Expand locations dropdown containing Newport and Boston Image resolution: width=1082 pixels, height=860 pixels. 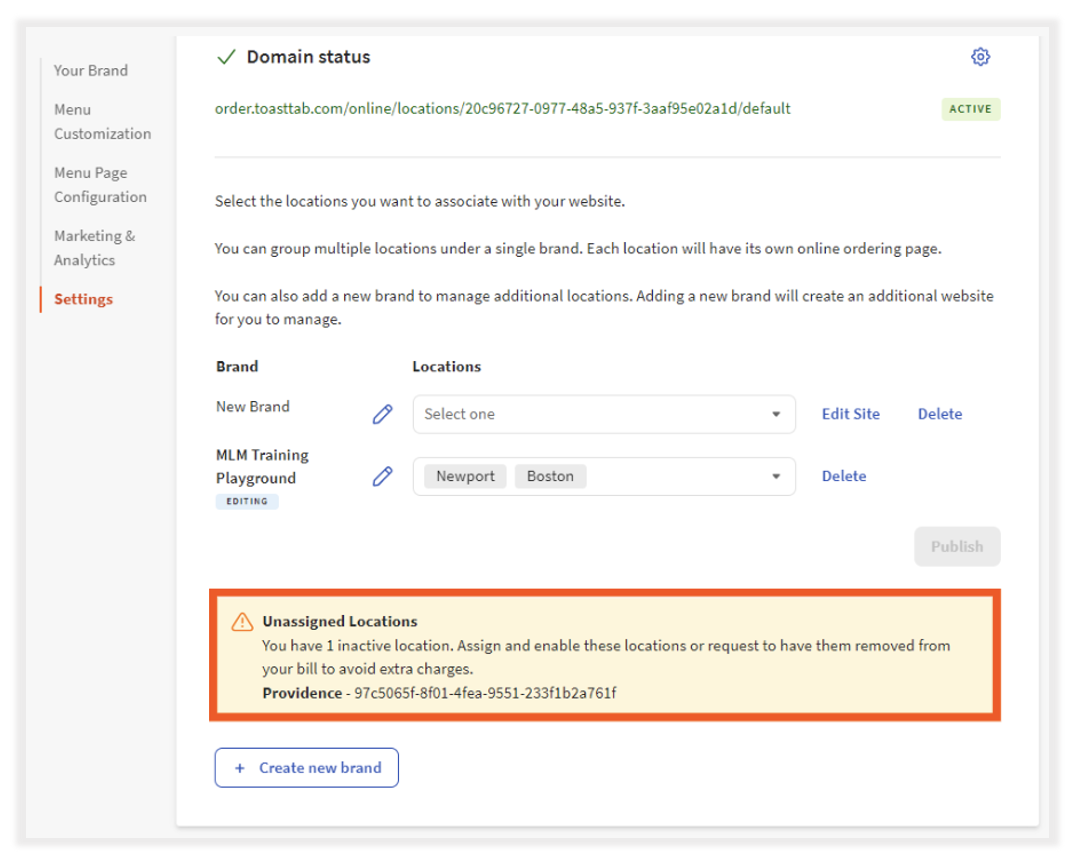[x=776, y=477]
